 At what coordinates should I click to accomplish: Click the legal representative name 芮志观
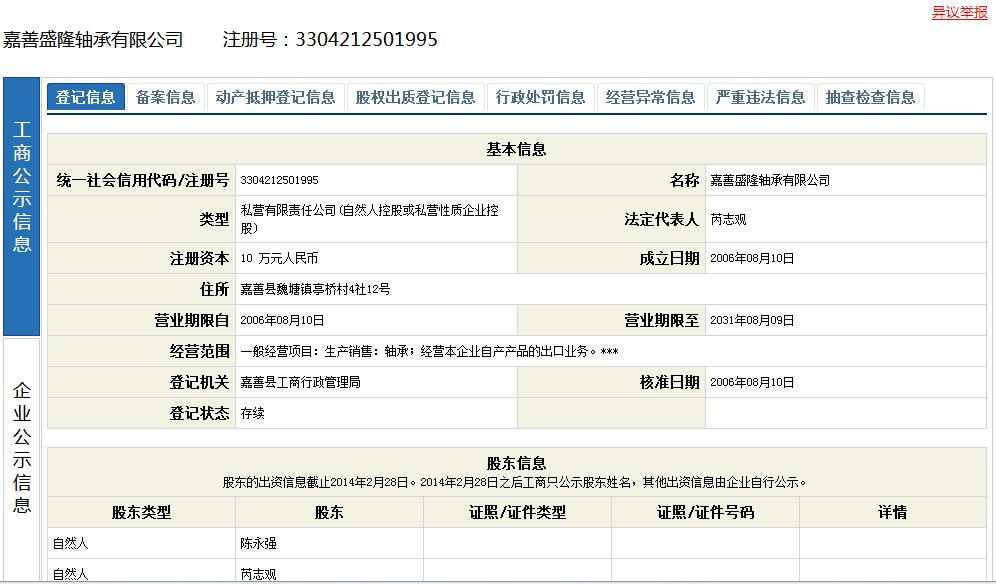pos(728,219)
